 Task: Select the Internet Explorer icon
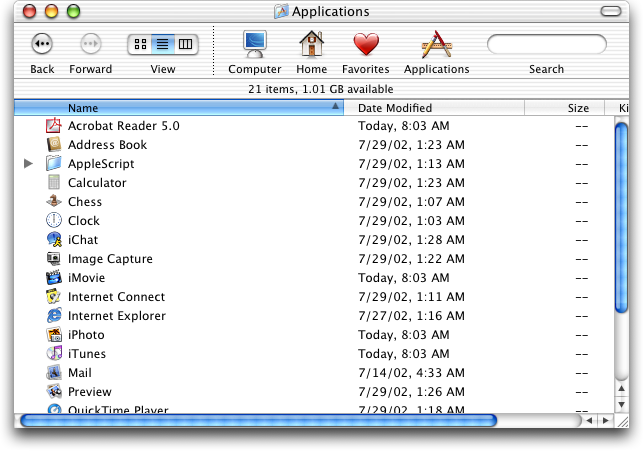pyautogui.click(x=55, y=316)
